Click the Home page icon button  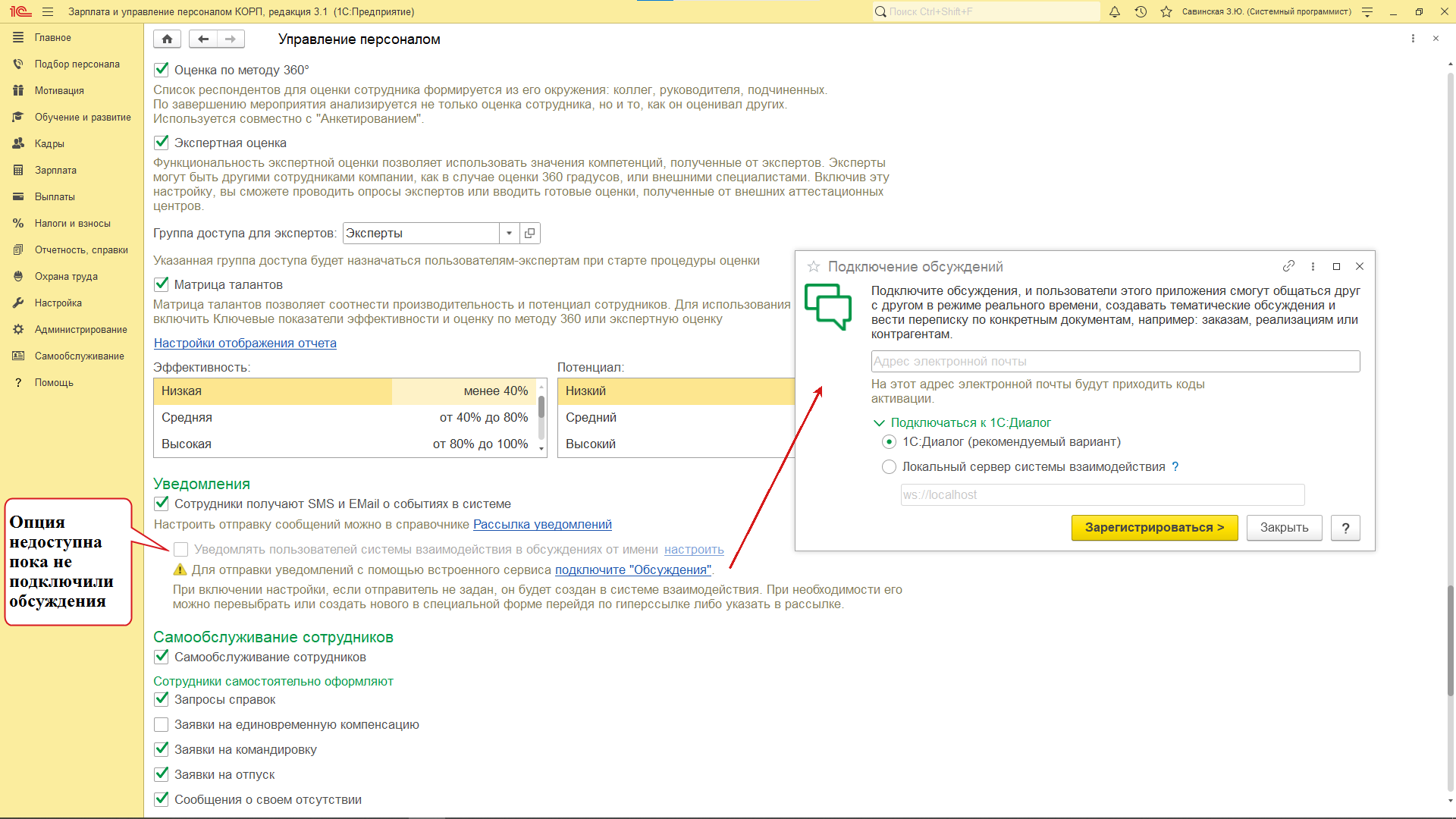click(167, 39)
